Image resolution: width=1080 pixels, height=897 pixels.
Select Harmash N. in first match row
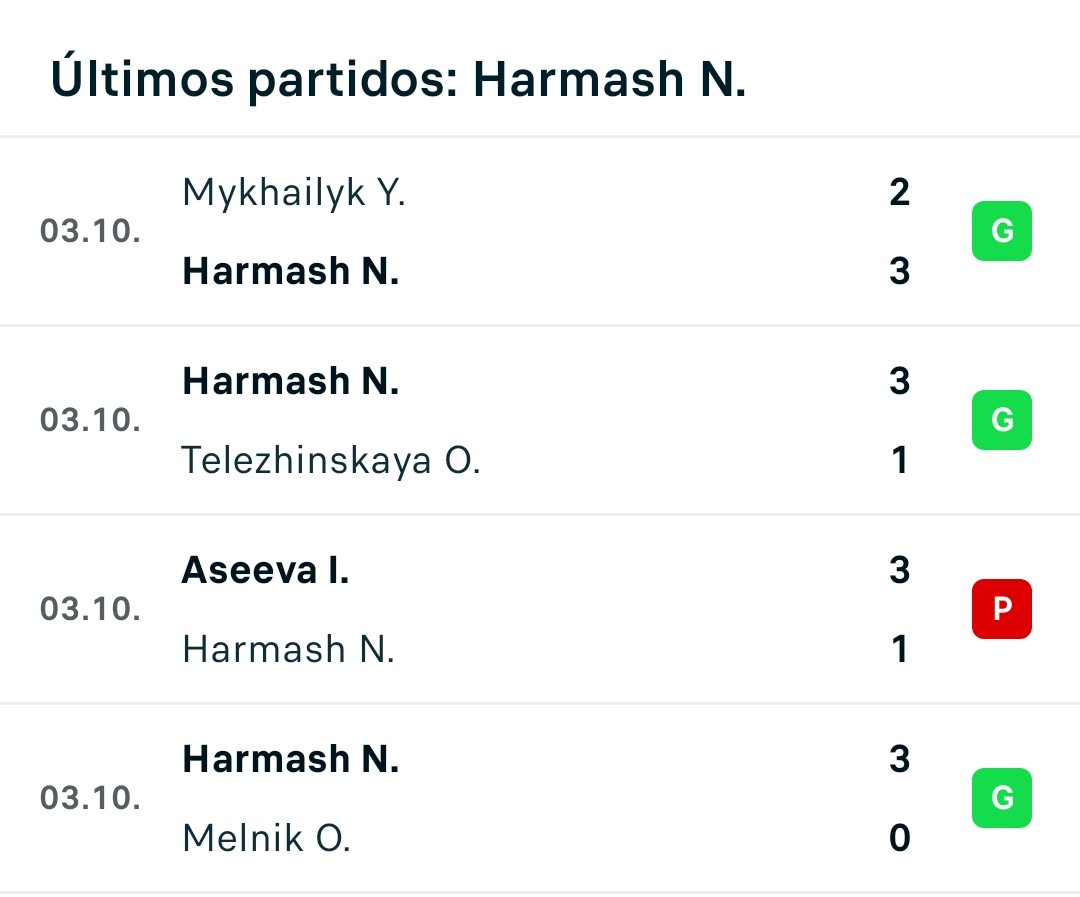tap(291, 271)
